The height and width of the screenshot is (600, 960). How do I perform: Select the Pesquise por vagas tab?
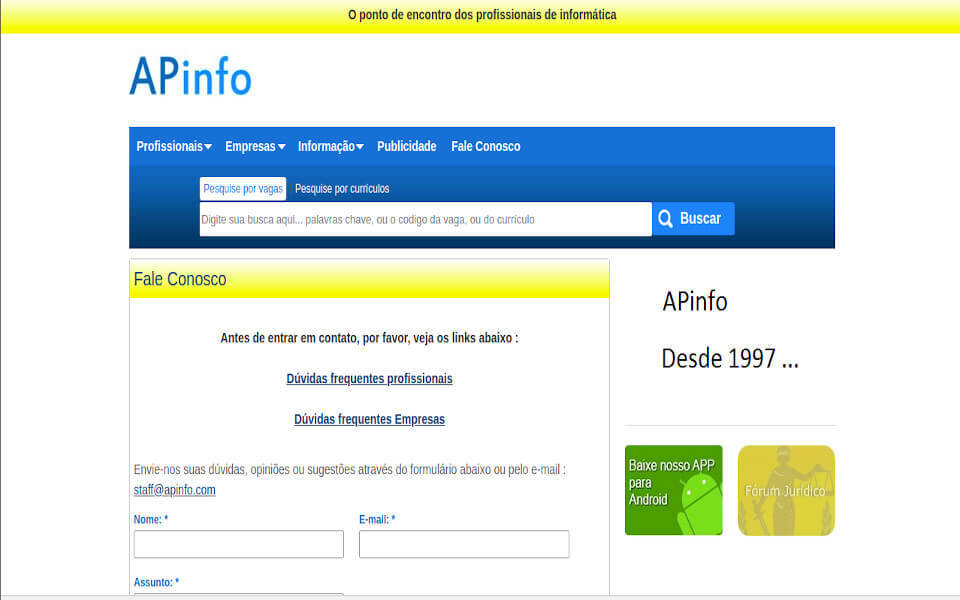[243, 189]
